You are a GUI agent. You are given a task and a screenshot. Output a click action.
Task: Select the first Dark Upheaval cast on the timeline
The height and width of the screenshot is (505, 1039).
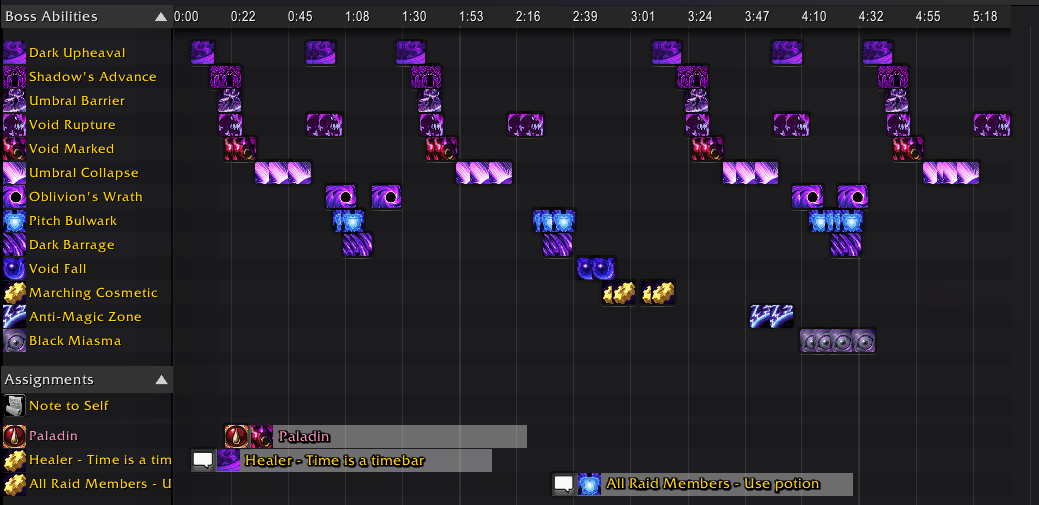click(x=203, y=52)
